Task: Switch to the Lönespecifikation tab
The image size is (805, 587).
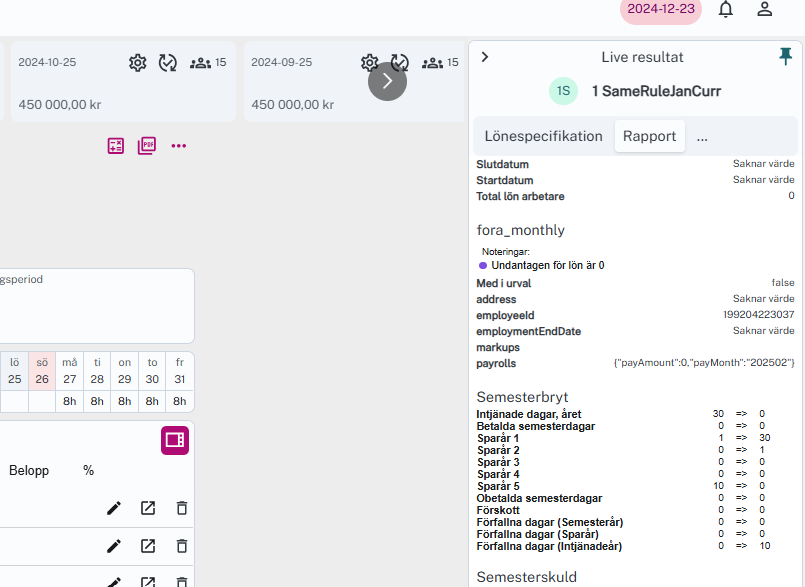Action: [x=543, y=137]
